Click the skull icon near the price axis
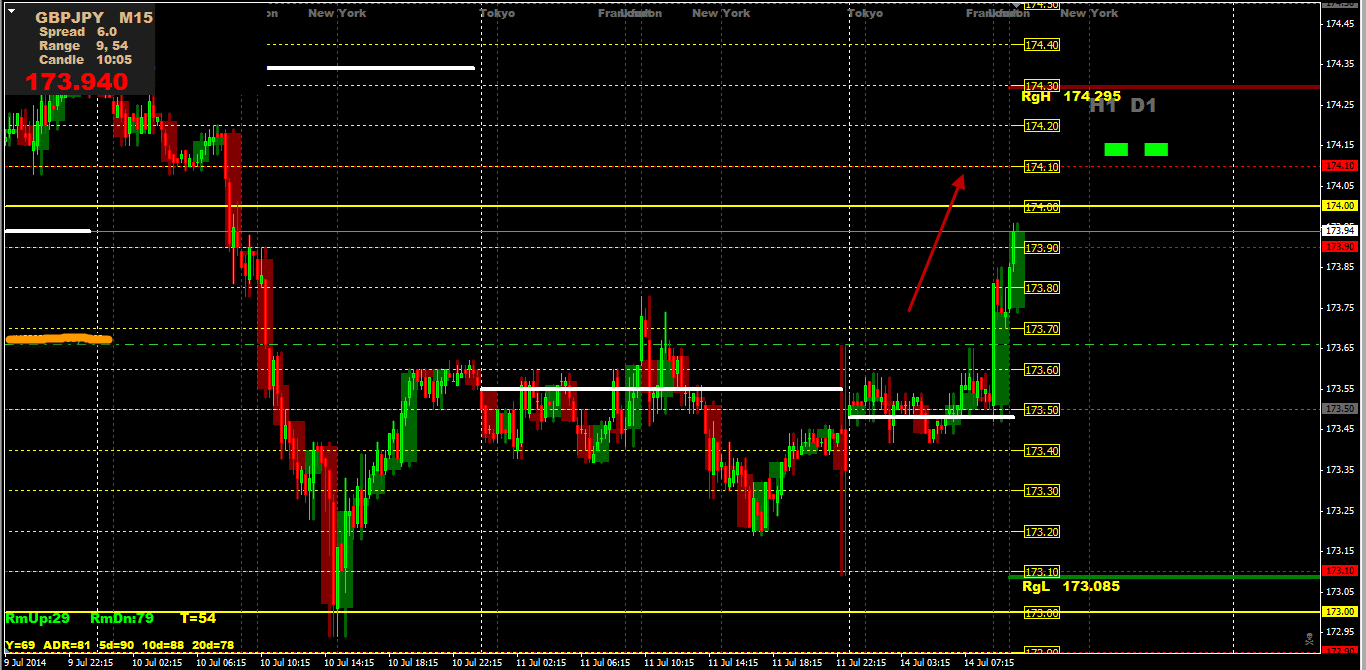Image resolution: width=1366 pixels, height=670 pixels. click(x=1310, y=637)
